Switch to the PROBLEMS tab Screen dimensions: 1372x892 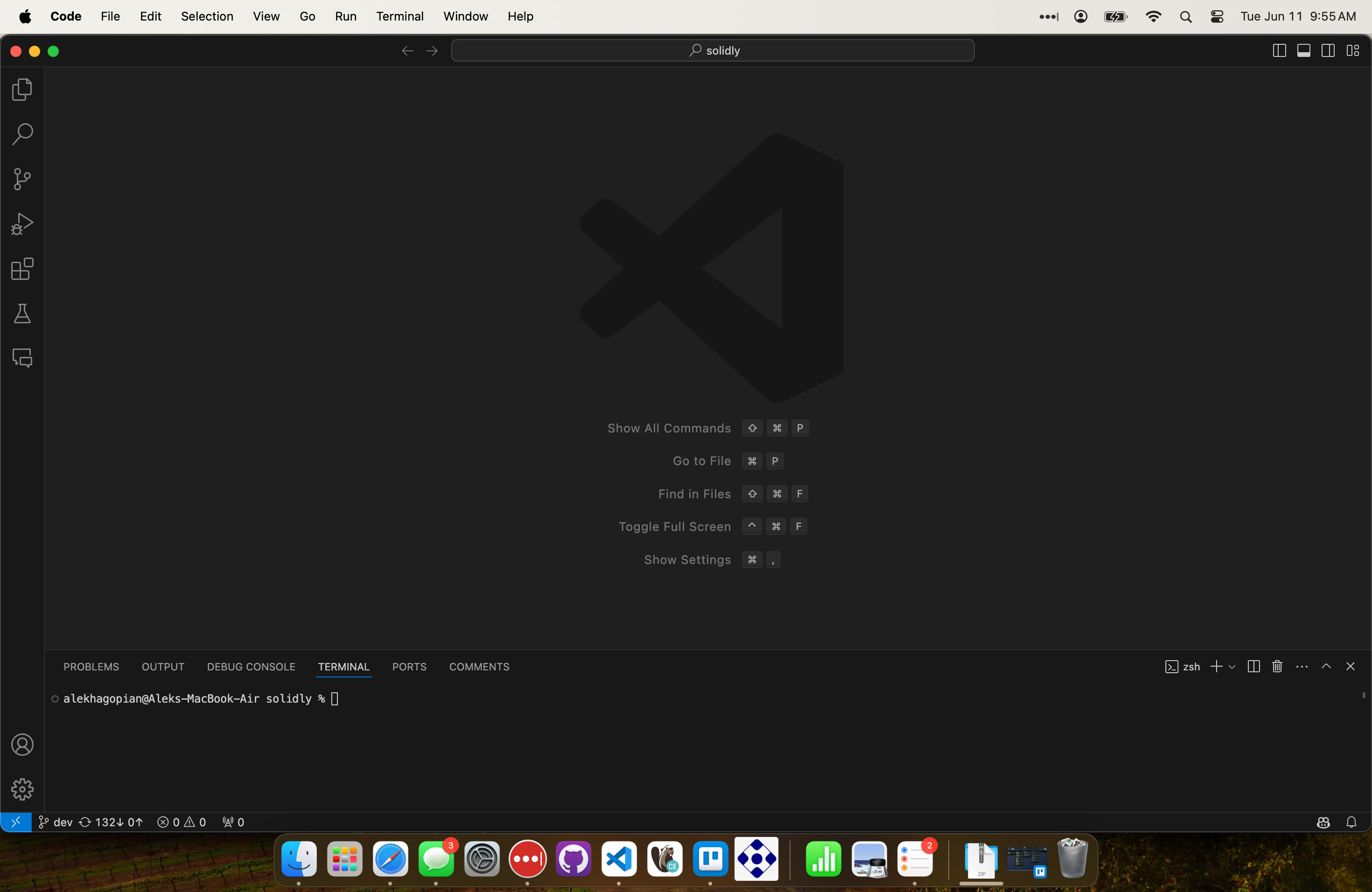91,667
